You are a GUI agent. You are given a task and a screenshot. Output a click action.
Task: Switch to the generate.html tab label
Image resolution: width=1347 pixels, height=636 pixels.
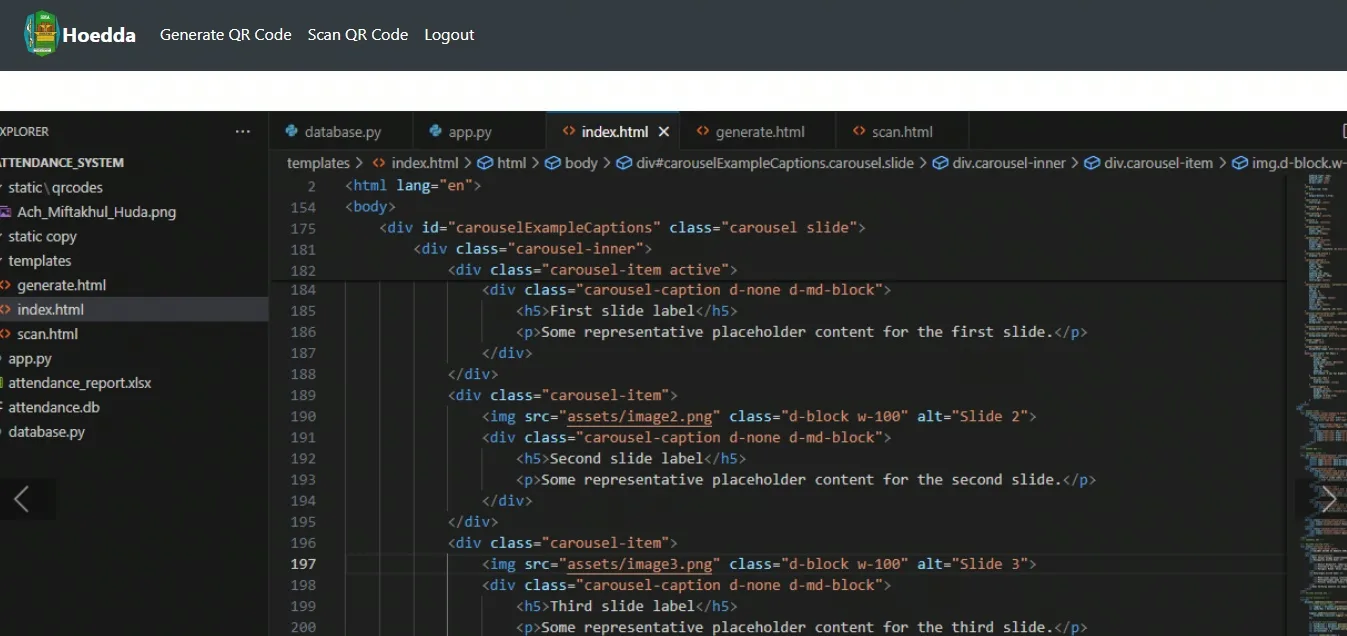(x=760, y=131)
